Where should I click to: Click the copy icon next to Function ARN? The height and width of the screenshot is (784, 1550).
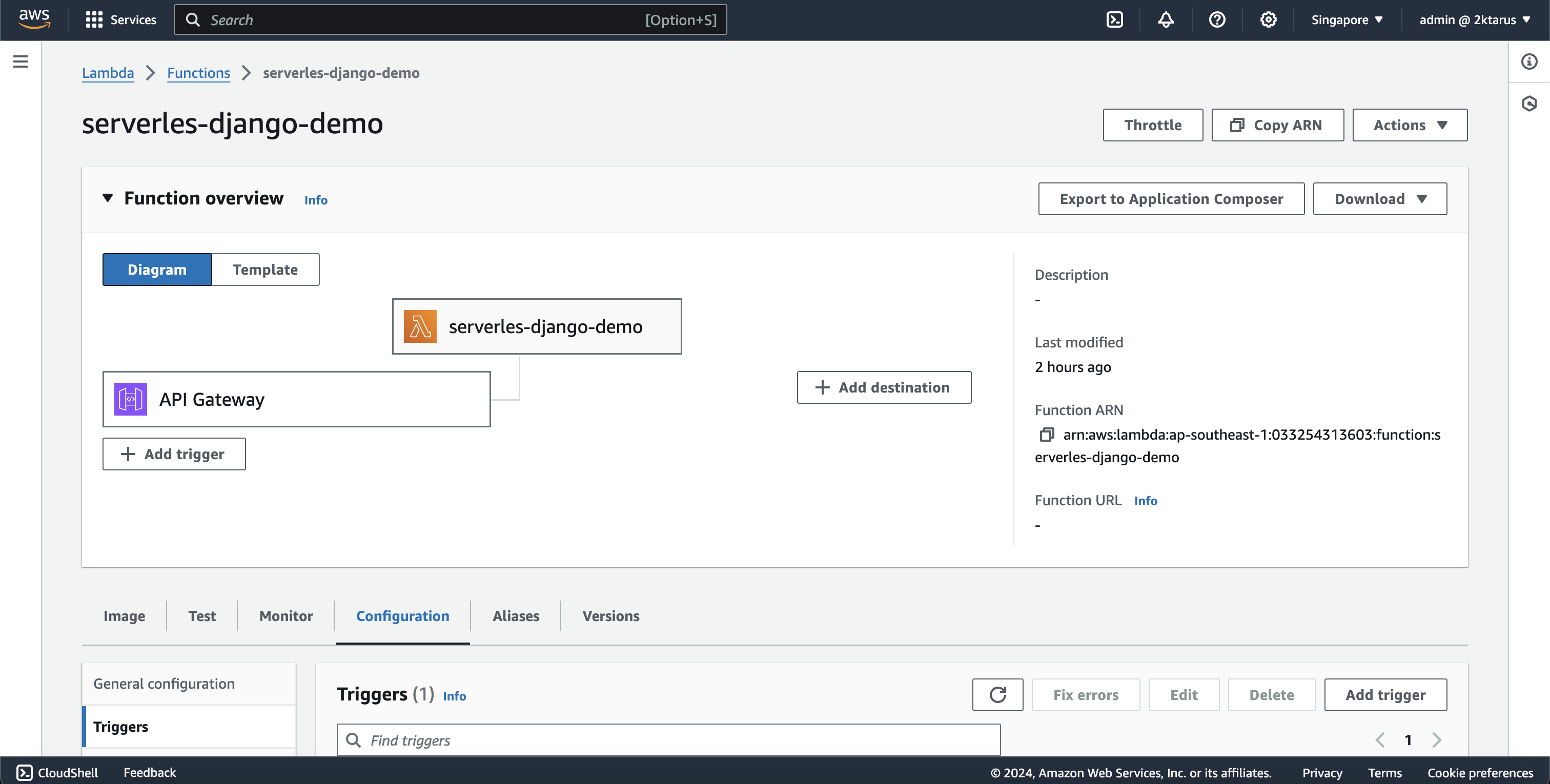[1046, 435]
